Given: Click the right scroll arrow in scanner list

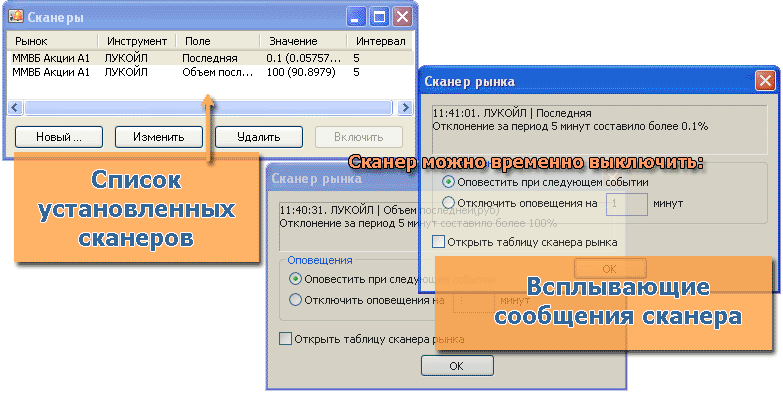Looking at the screenshot, I should pyautogui.click(x=405, y=107).
